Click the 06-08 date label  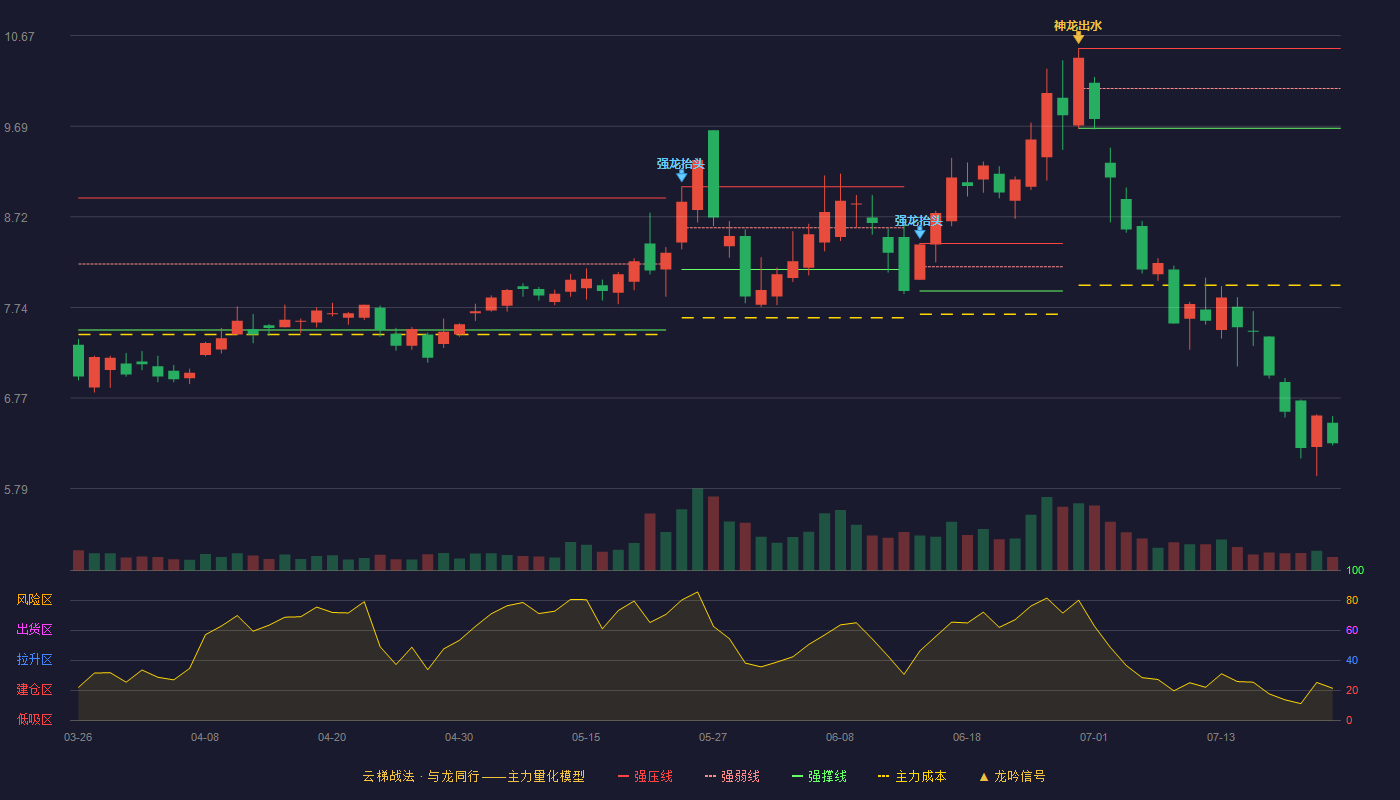click(840, 737)
